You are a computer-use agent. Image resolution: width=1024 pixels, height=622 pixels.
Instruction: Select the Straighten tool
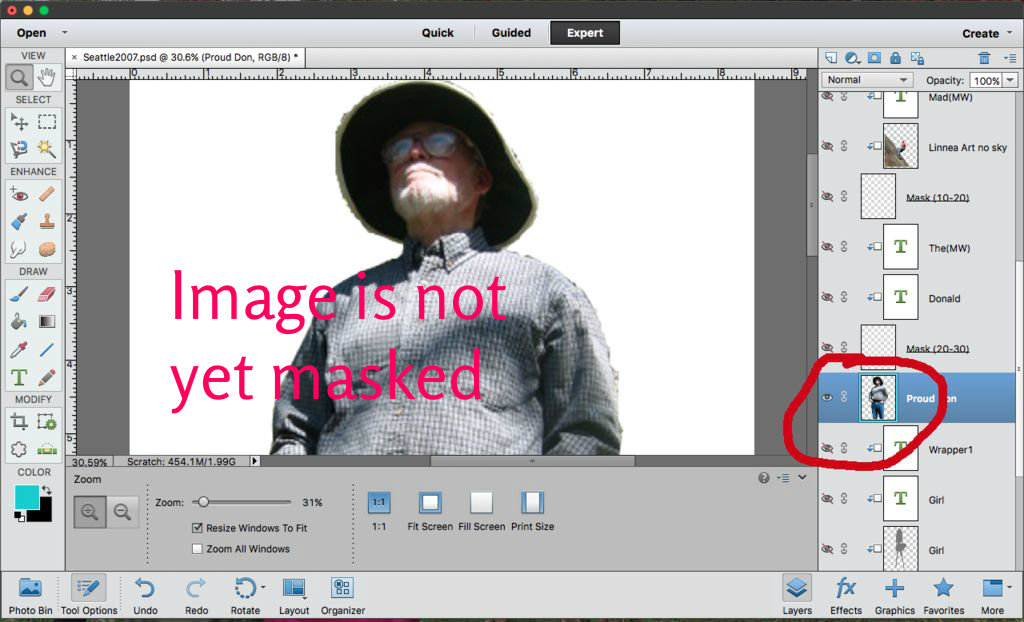pos(46,450)
